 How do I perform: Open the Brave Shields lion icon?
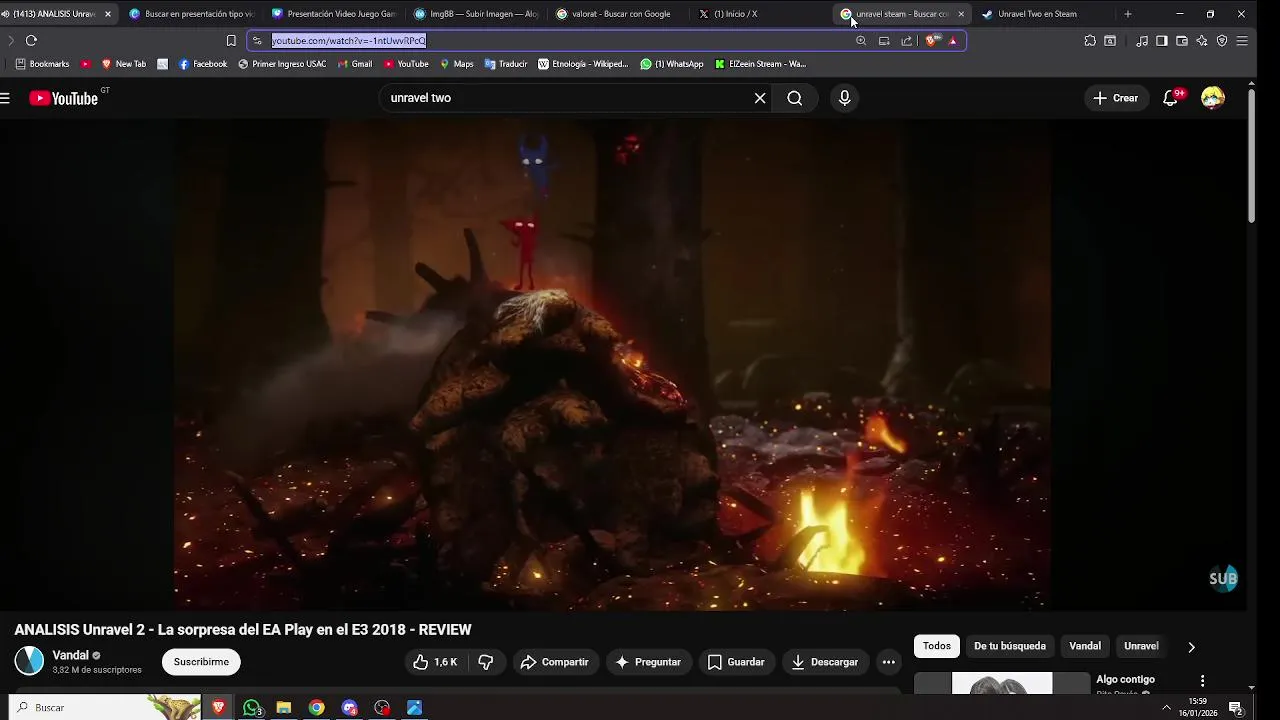pyautogui.click(x=931, y=41)
